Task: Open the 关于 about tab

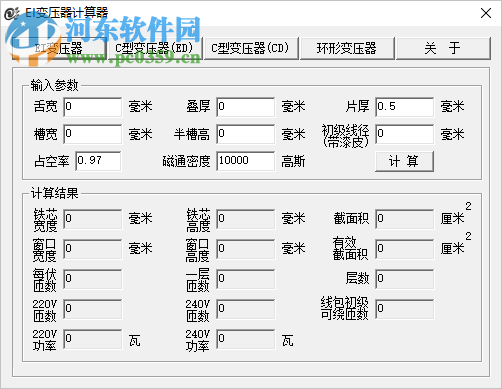Action: tap(443, 49)
